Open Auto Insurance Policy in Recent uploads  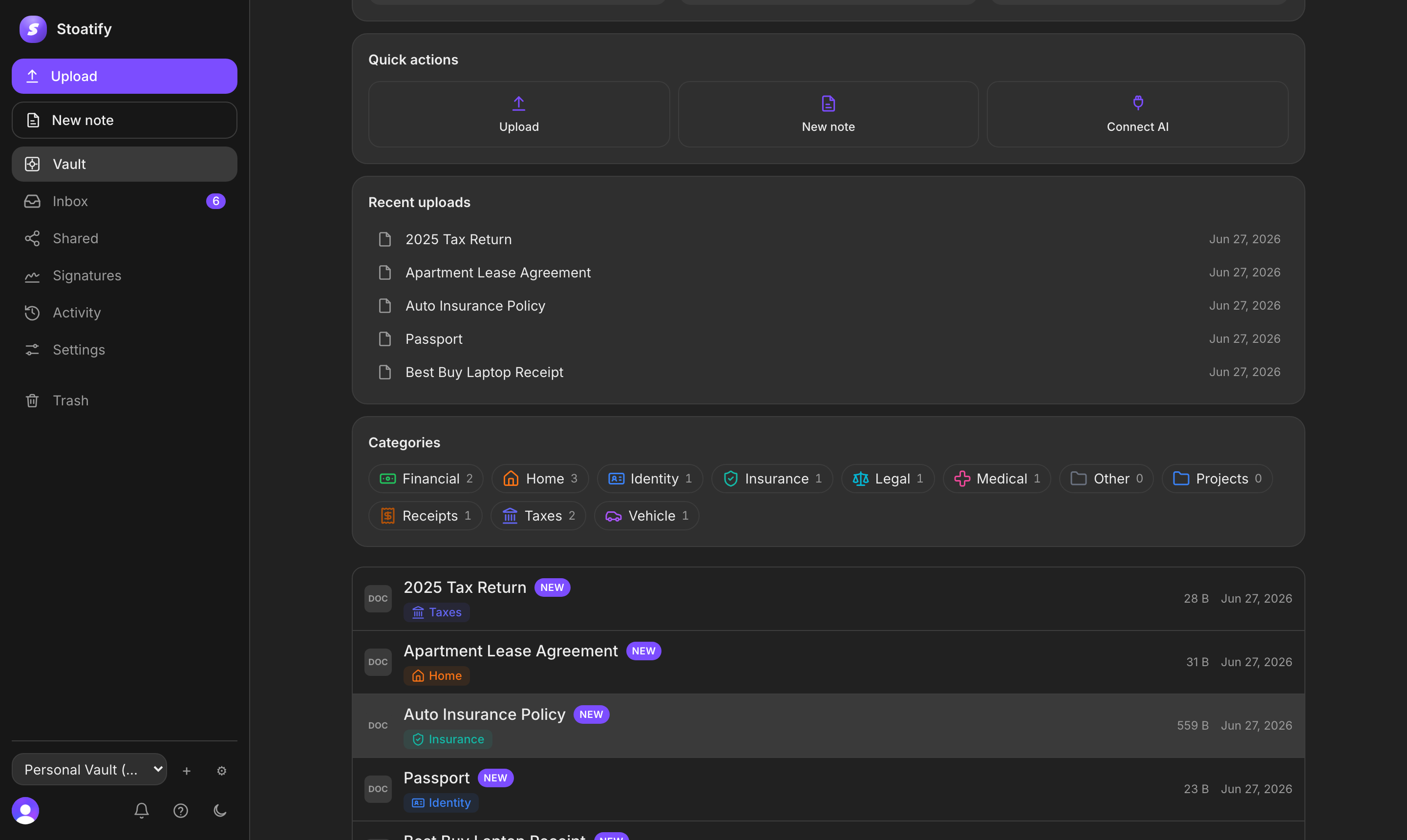pos(829,306)
